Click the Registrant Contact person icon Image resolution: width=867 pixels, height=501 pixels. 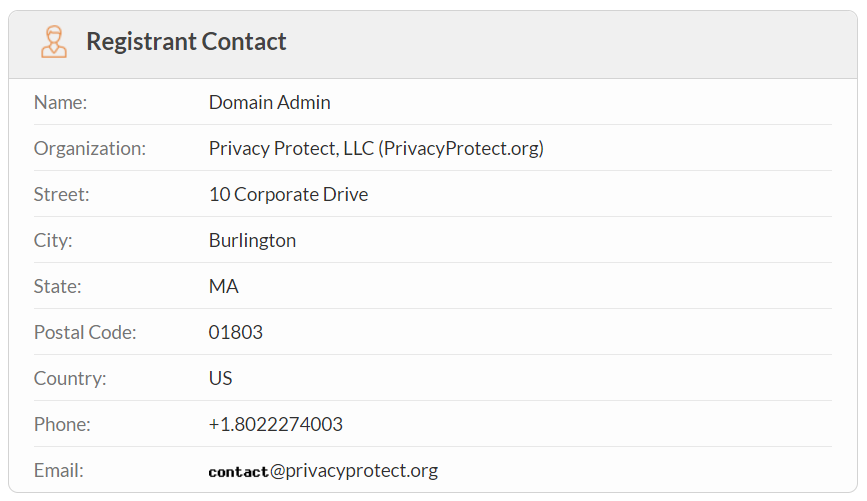point(54,42)
